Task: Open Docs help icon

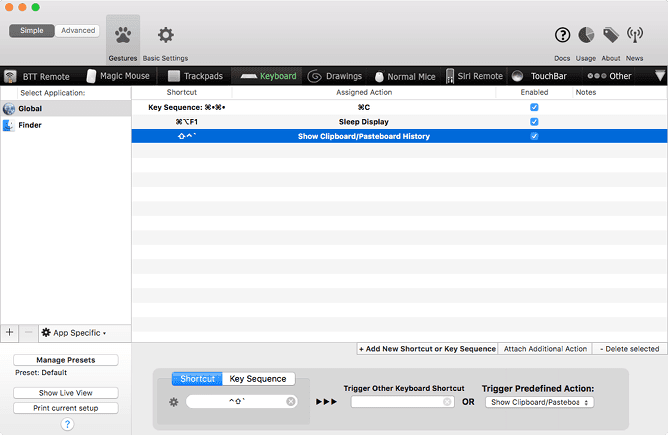Action: coord(562,36)
